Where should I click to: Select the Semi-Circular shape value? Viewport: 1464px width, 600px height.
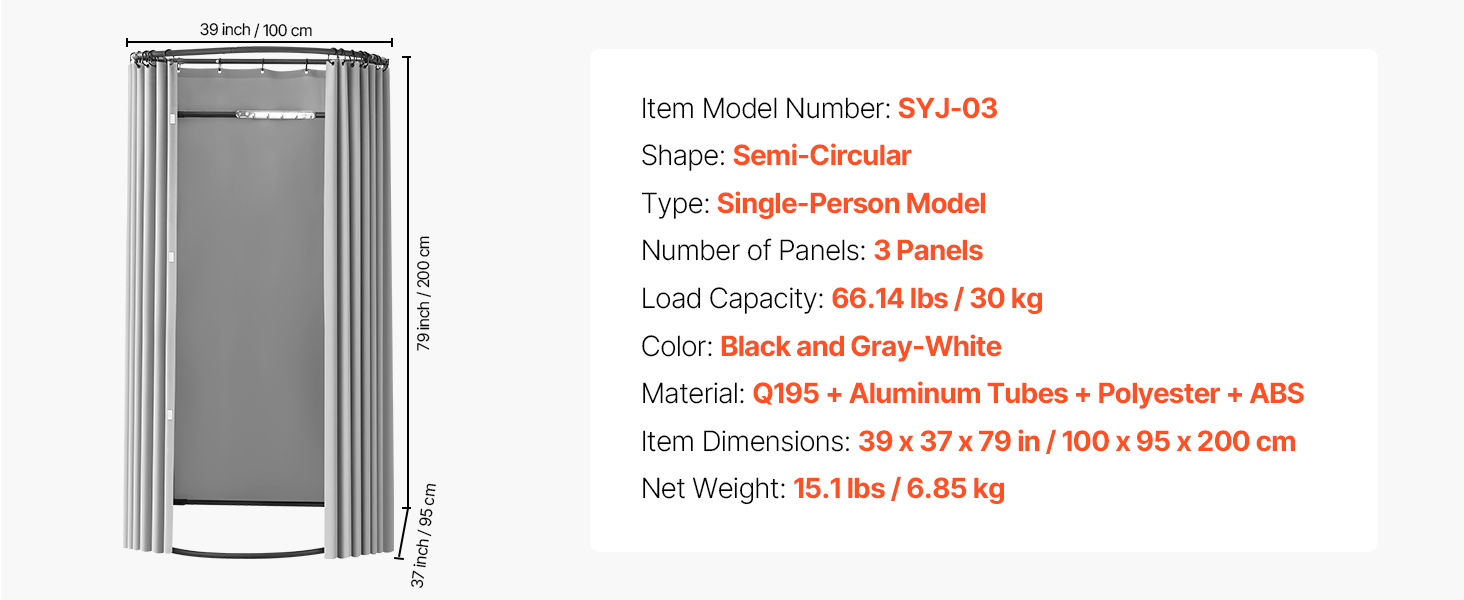821,156
